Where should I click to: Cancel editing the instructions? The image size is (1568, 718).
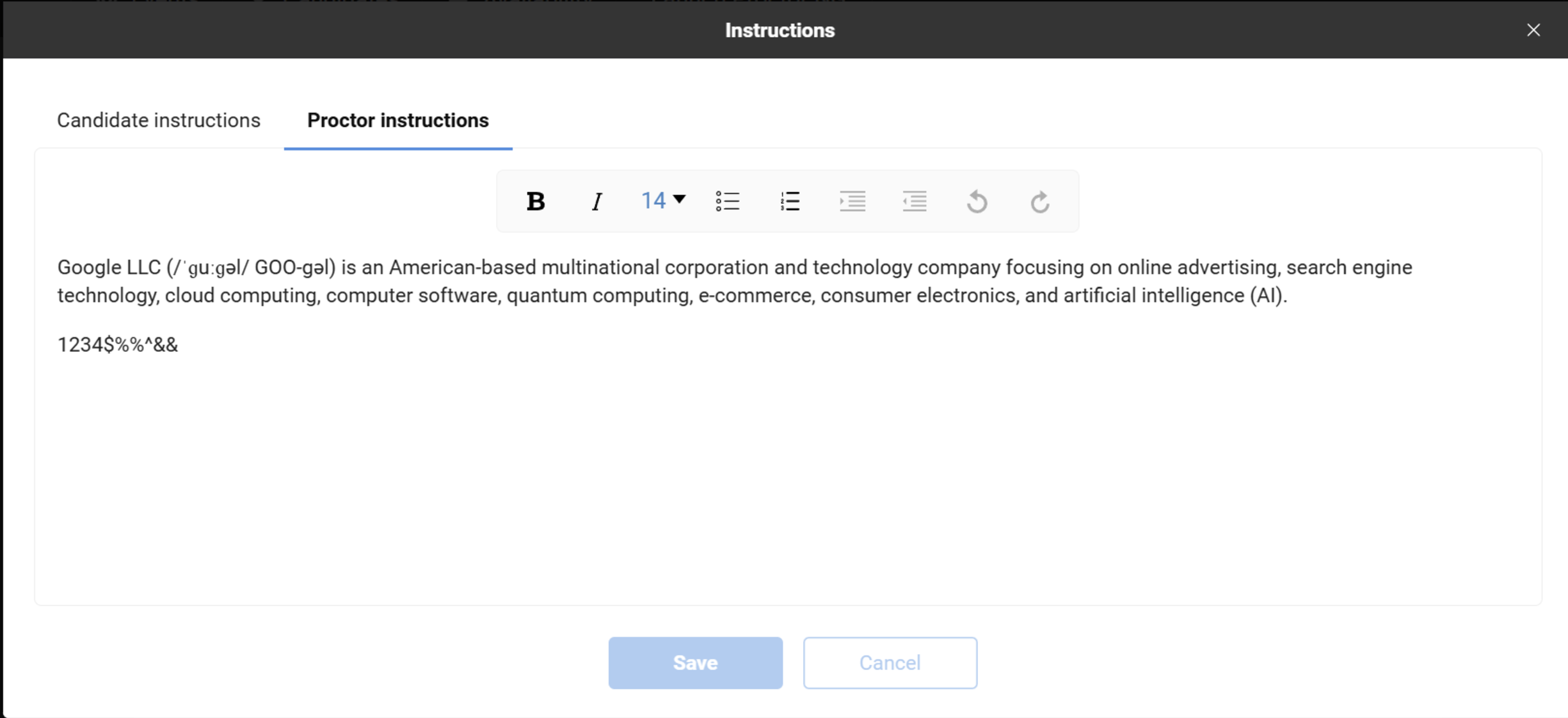[890, 662]
